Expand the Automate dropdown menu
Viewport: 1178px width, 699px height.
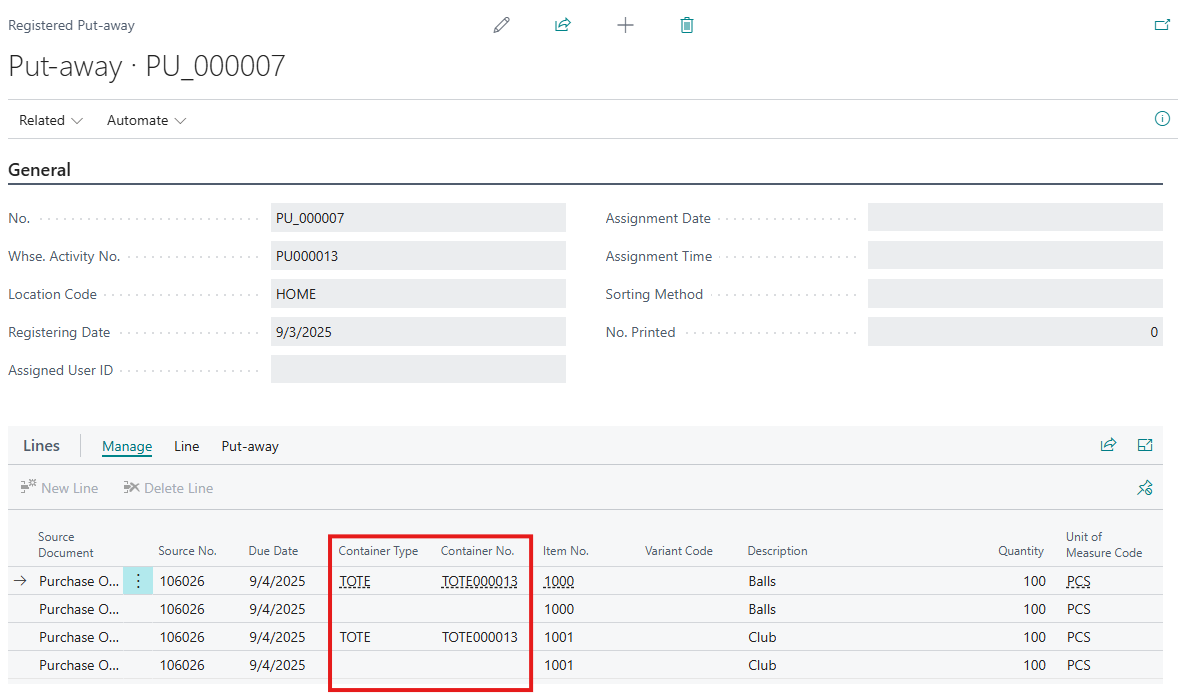[x=146, y=120]
